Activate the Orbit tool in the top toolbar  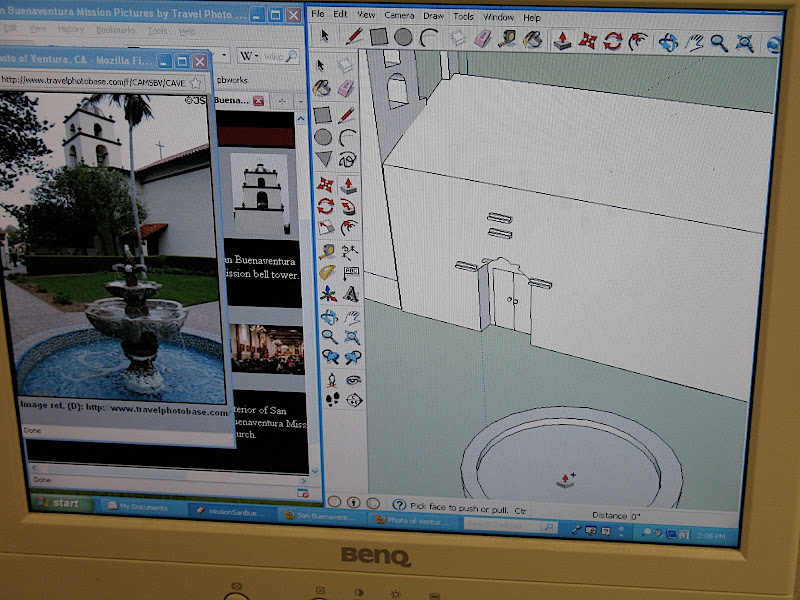pos(668,43)
